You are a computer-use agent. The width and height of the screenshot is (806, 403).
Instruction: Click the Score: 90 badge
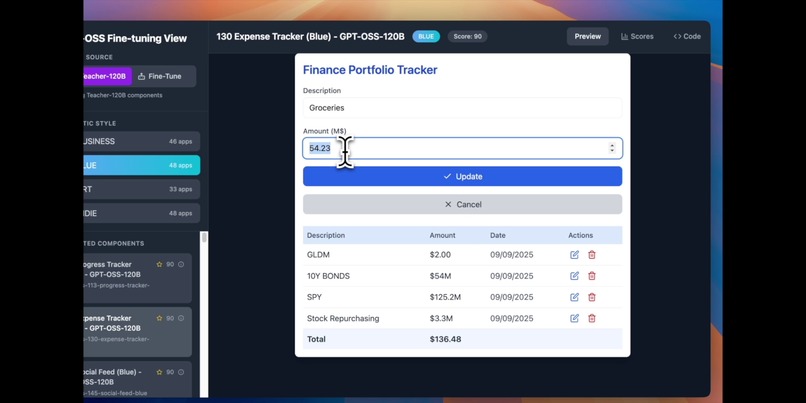(467, 36)
